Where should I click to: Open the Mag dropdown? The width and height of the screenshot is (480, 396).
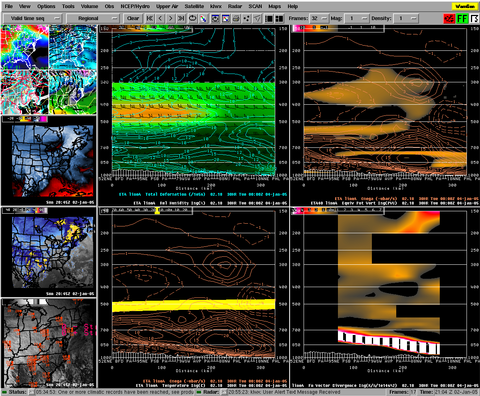(x=357, y=18)
